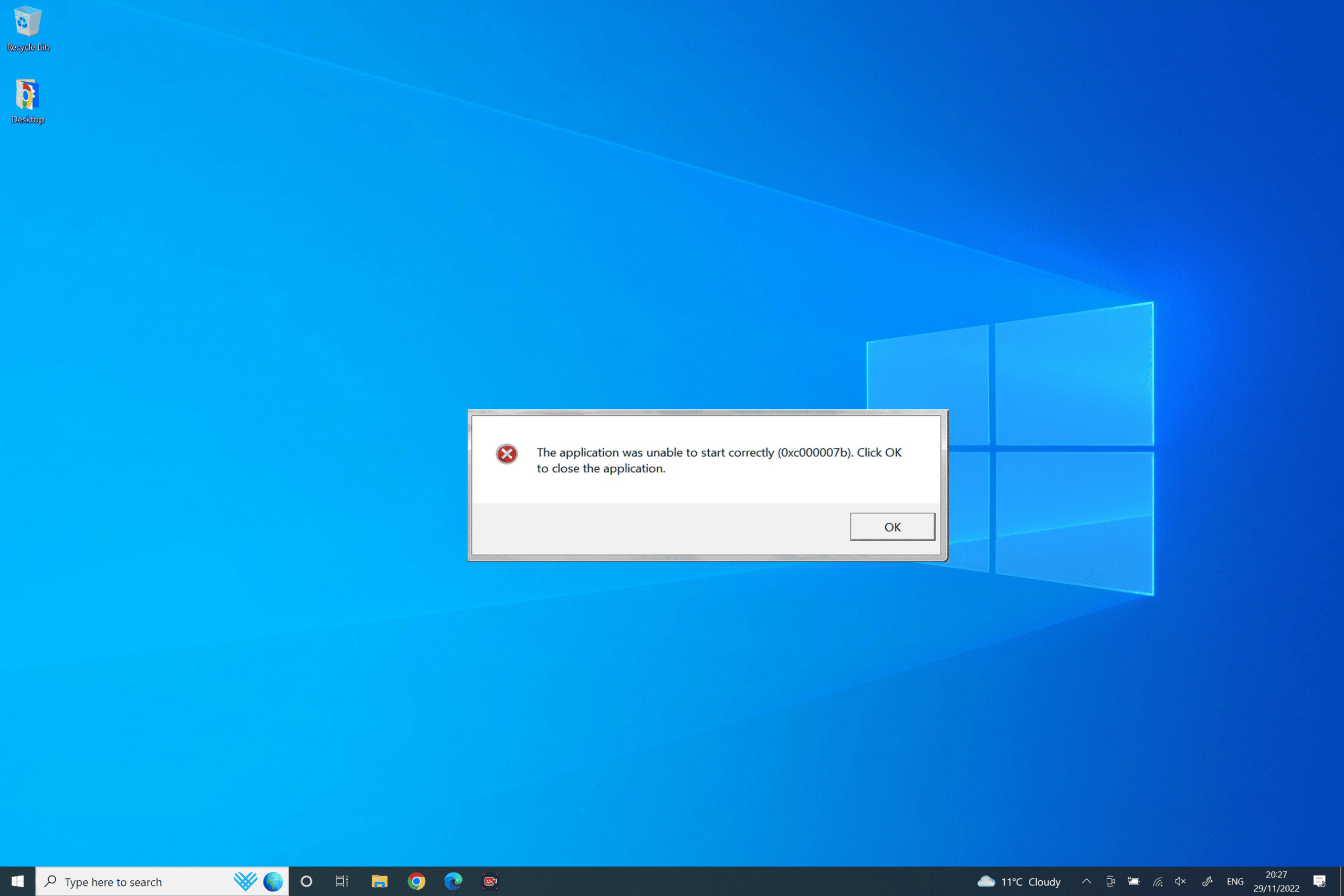
Task: Expand hidden system tray icons
Action: pyautogui.click(x=1086, y=881)
